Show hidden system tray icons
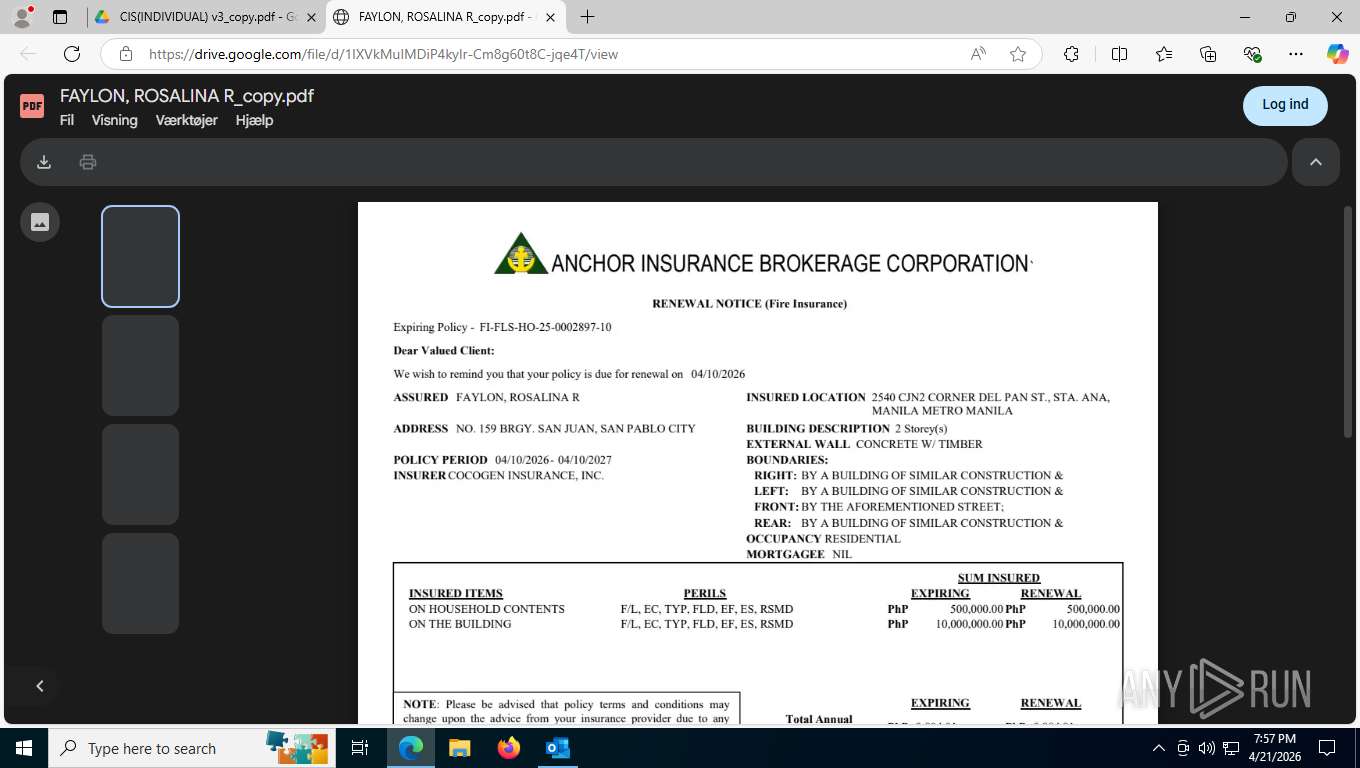Viewport: 1360px width, 768px height. pyautogui.click(x=1159, y=748)
